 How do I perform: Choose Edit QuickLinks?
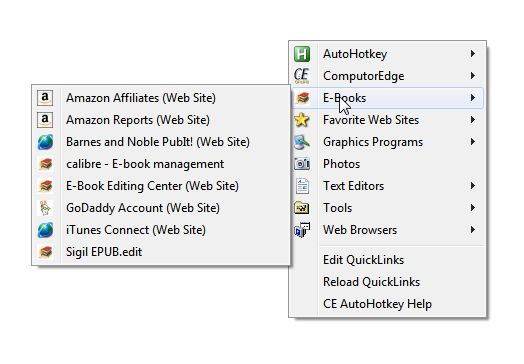coord(364,260)
